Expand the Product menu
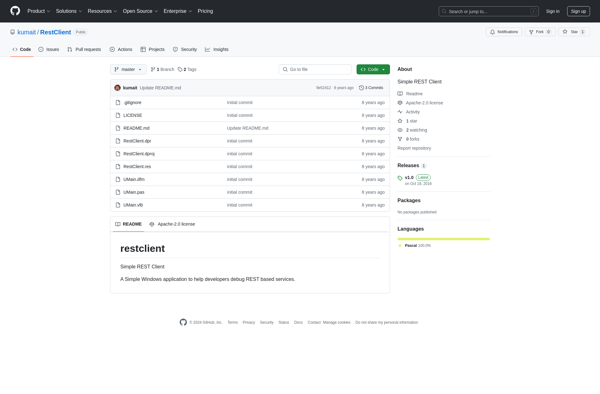Screen dimensions: 600x394 (x=39, y=11)
